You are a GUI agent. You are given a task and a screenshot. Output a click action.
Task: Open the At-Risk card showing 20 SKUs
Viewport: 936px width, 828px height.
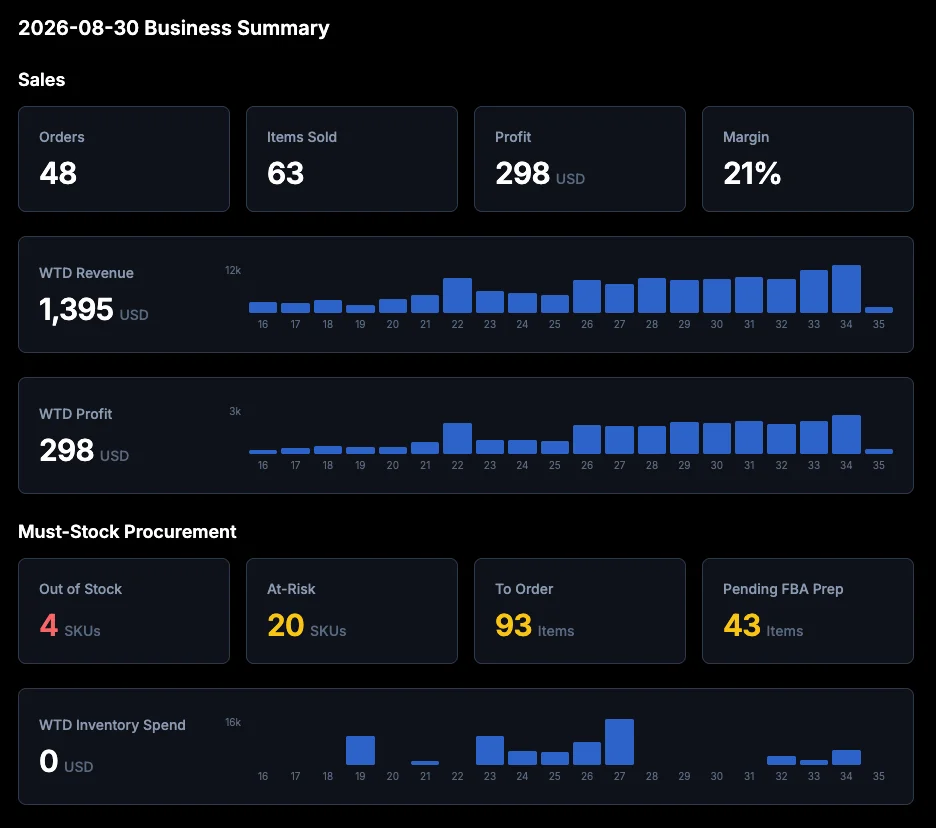352,611
